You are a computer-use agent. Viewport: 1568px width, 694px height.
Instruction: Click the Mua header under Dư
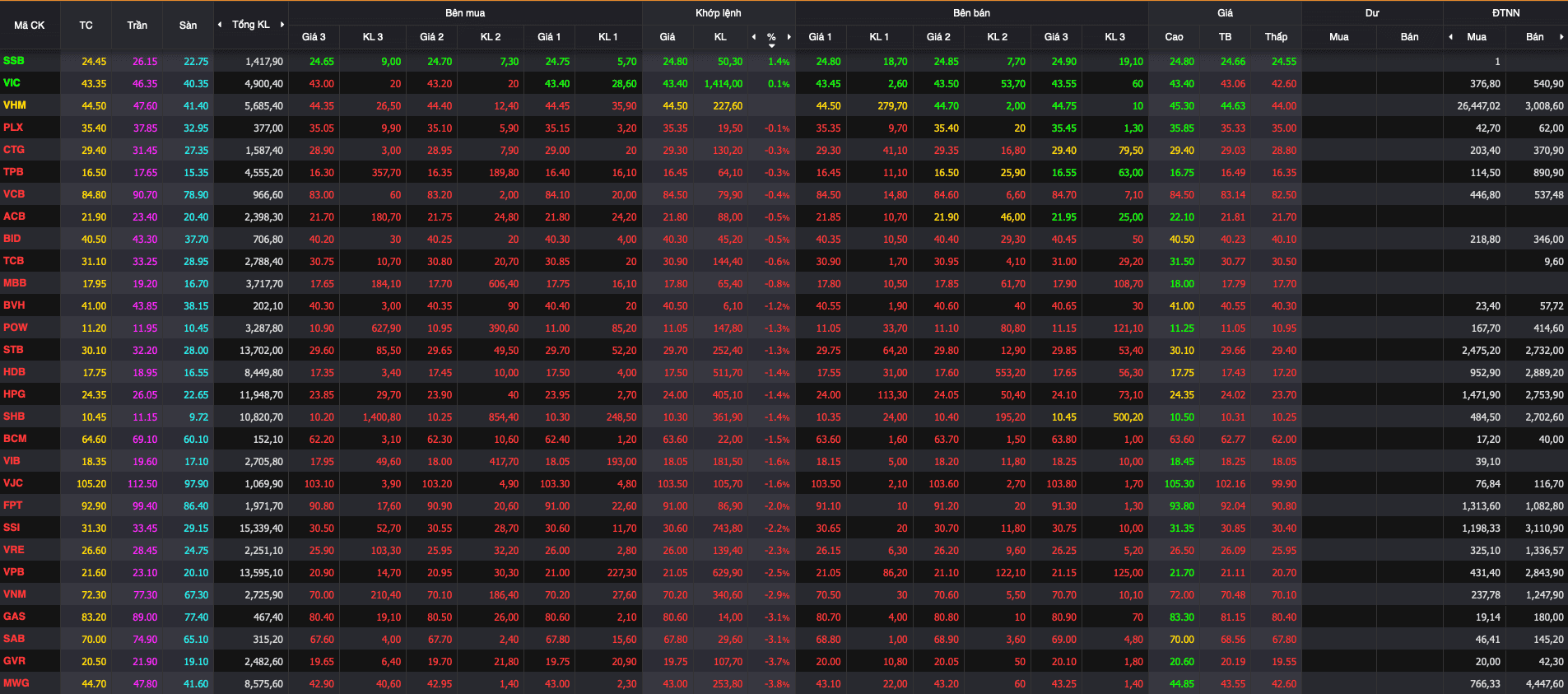(x=1339, y=37)
